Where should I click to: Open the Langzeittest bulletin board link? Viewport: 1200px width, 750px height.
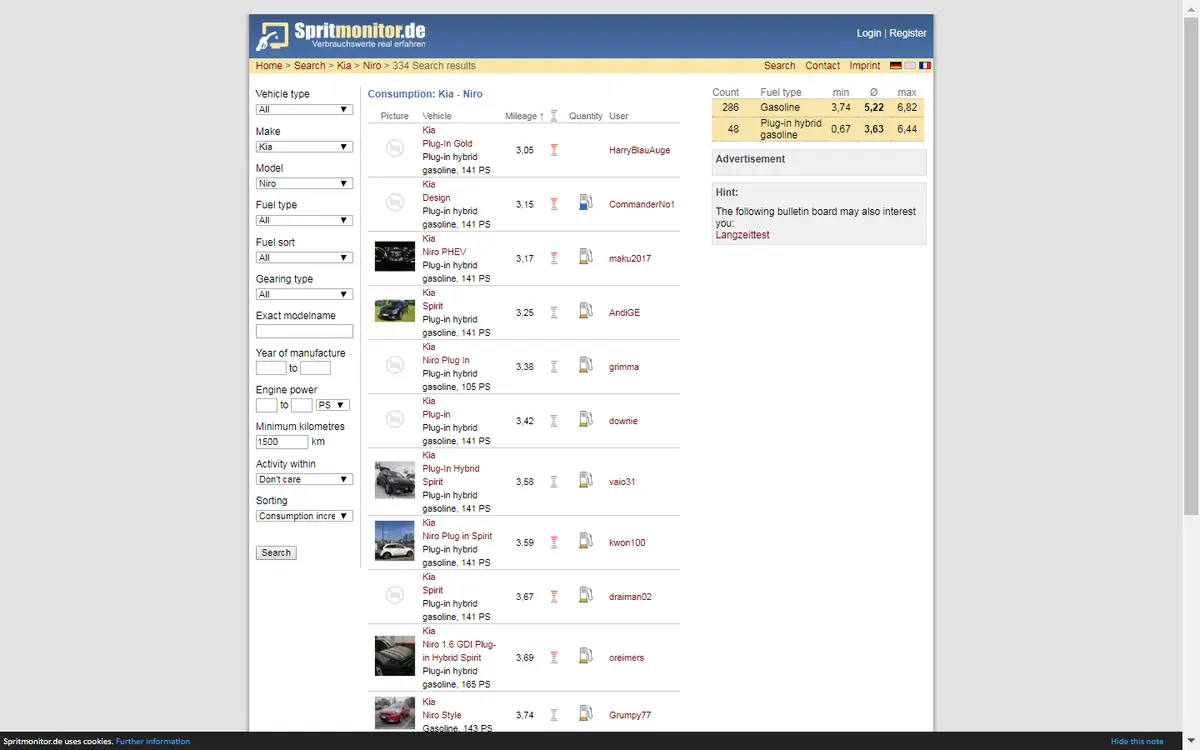pyautogui.click(x=743, y=235)
